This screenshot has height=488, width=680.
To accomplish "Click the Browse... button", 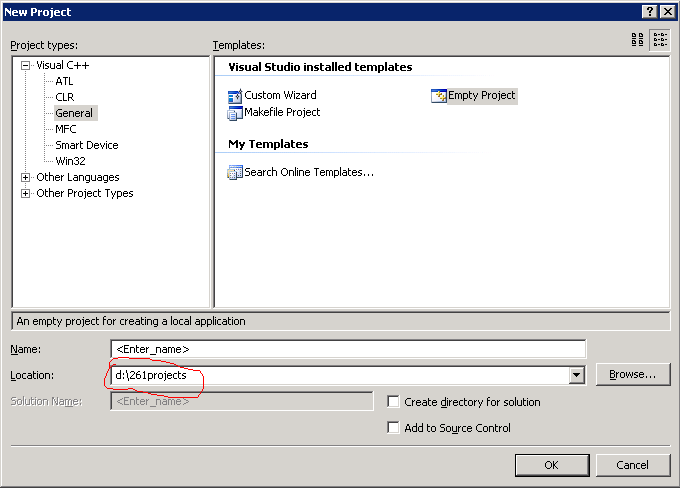I will coord(633,374).
